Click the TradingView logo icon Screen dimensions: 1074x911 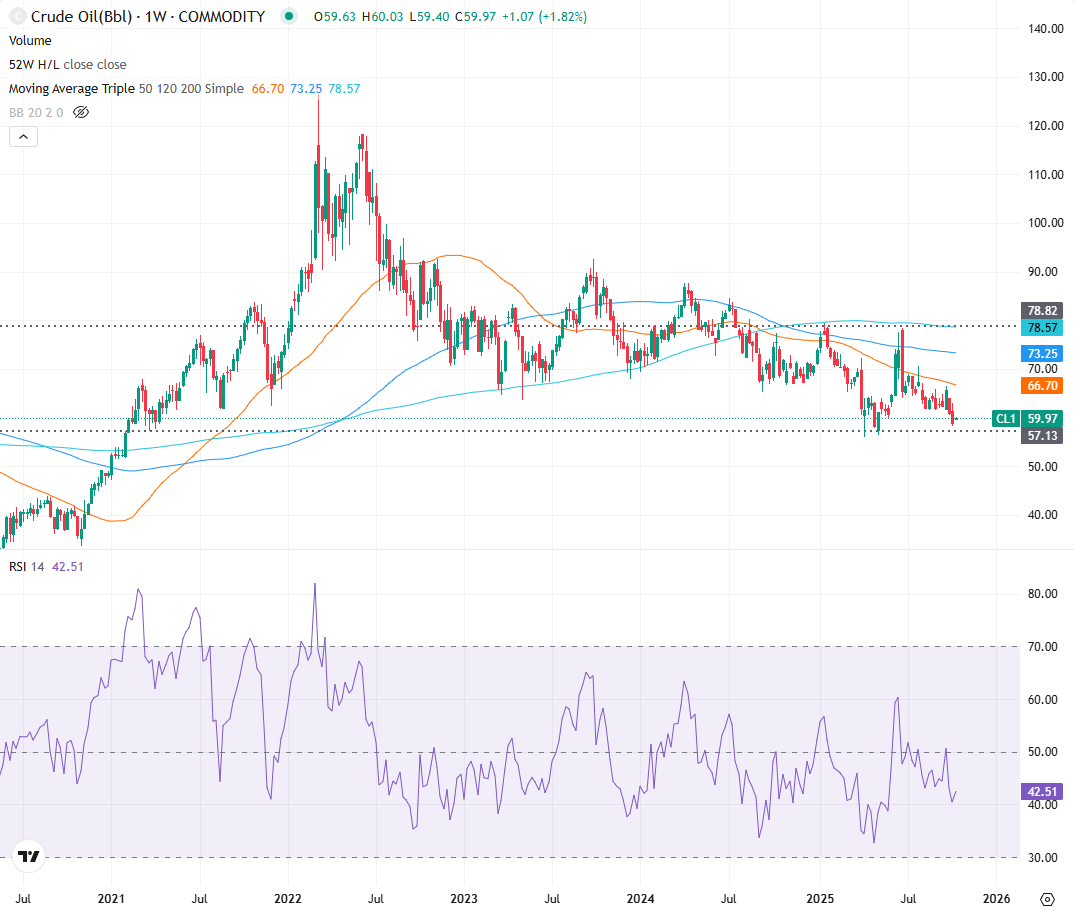coord(29,856)
